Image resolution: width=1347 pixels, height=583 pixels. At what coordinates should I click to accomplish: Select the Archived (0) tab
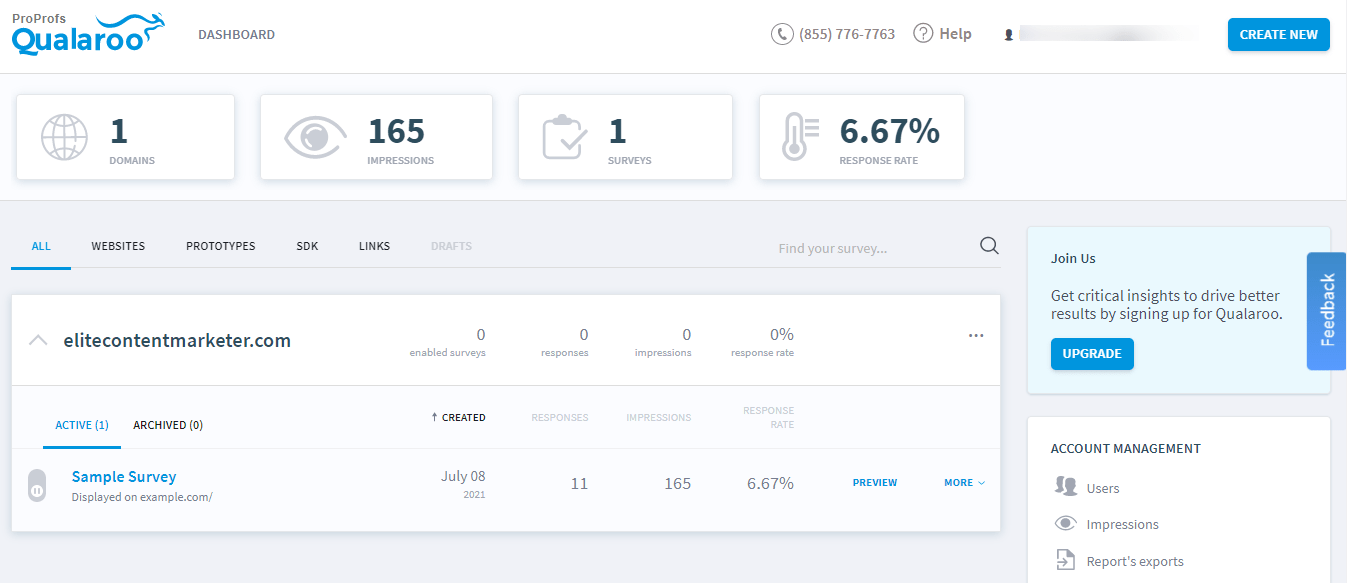click(x=168, y=425)
